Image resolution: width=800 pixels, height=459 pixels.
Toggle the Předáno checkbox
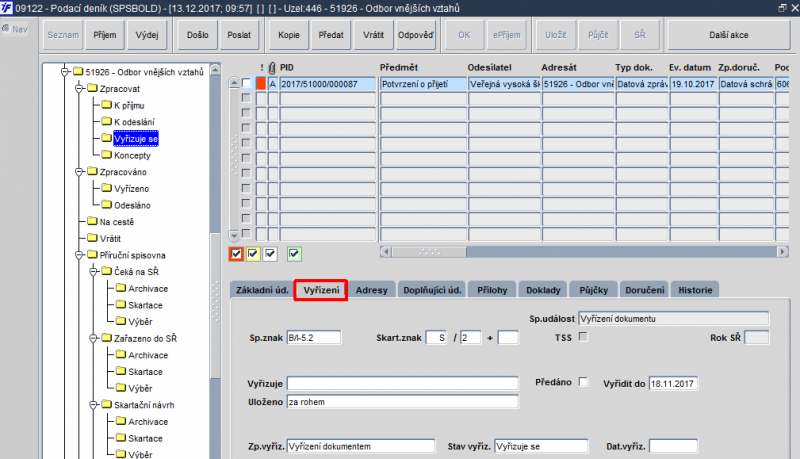point(583,381)
